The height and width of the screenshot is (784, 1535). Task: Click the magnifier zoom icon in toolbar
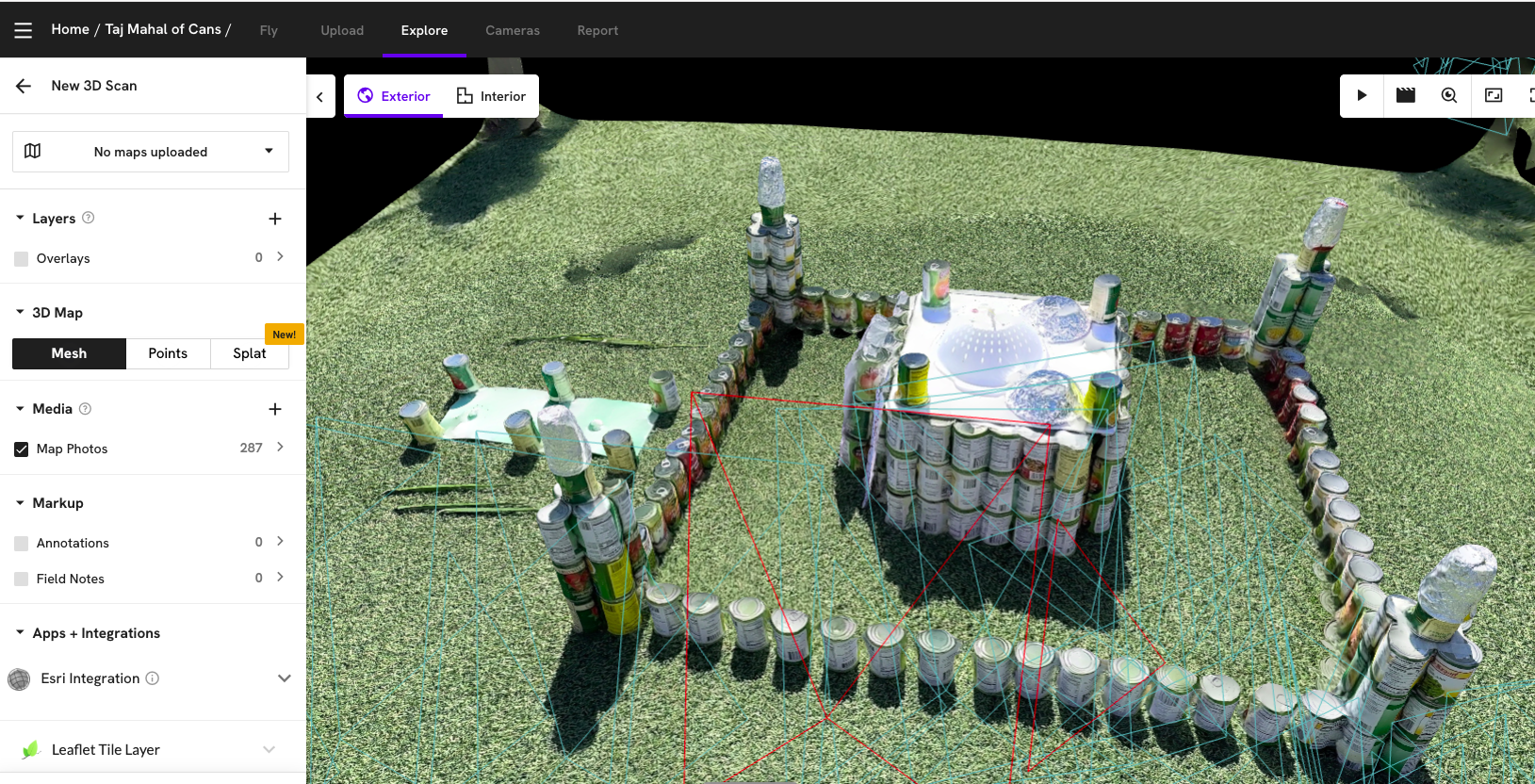(1449, 95)
